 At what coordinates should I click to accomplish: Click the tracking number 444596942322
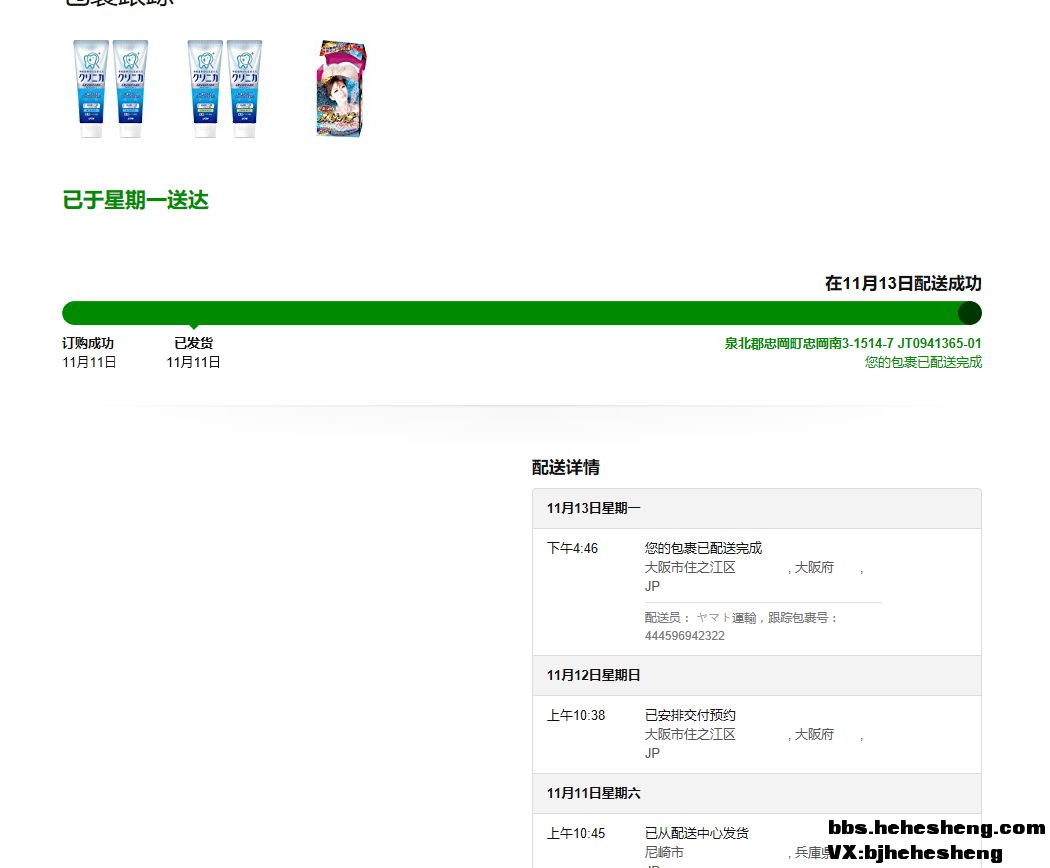(x=684, y=636)
